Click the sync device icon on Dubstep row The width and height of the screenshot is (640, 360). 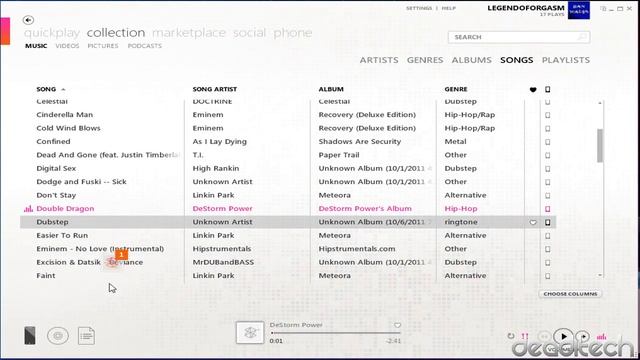click(x=548, y=222)
